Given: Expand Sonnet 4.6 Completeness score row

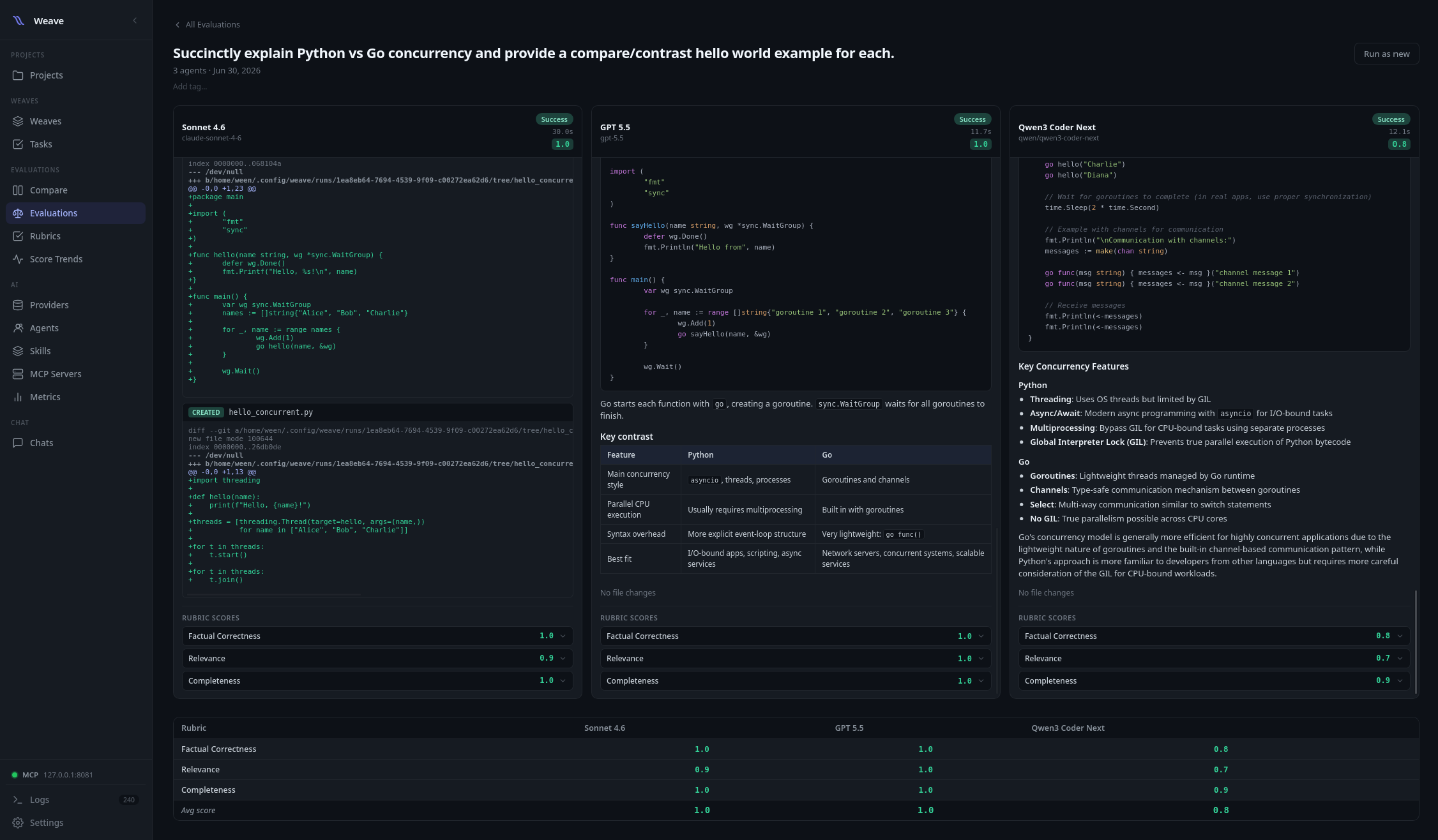Looking at the screenshot, I should (x=377, y=681).
